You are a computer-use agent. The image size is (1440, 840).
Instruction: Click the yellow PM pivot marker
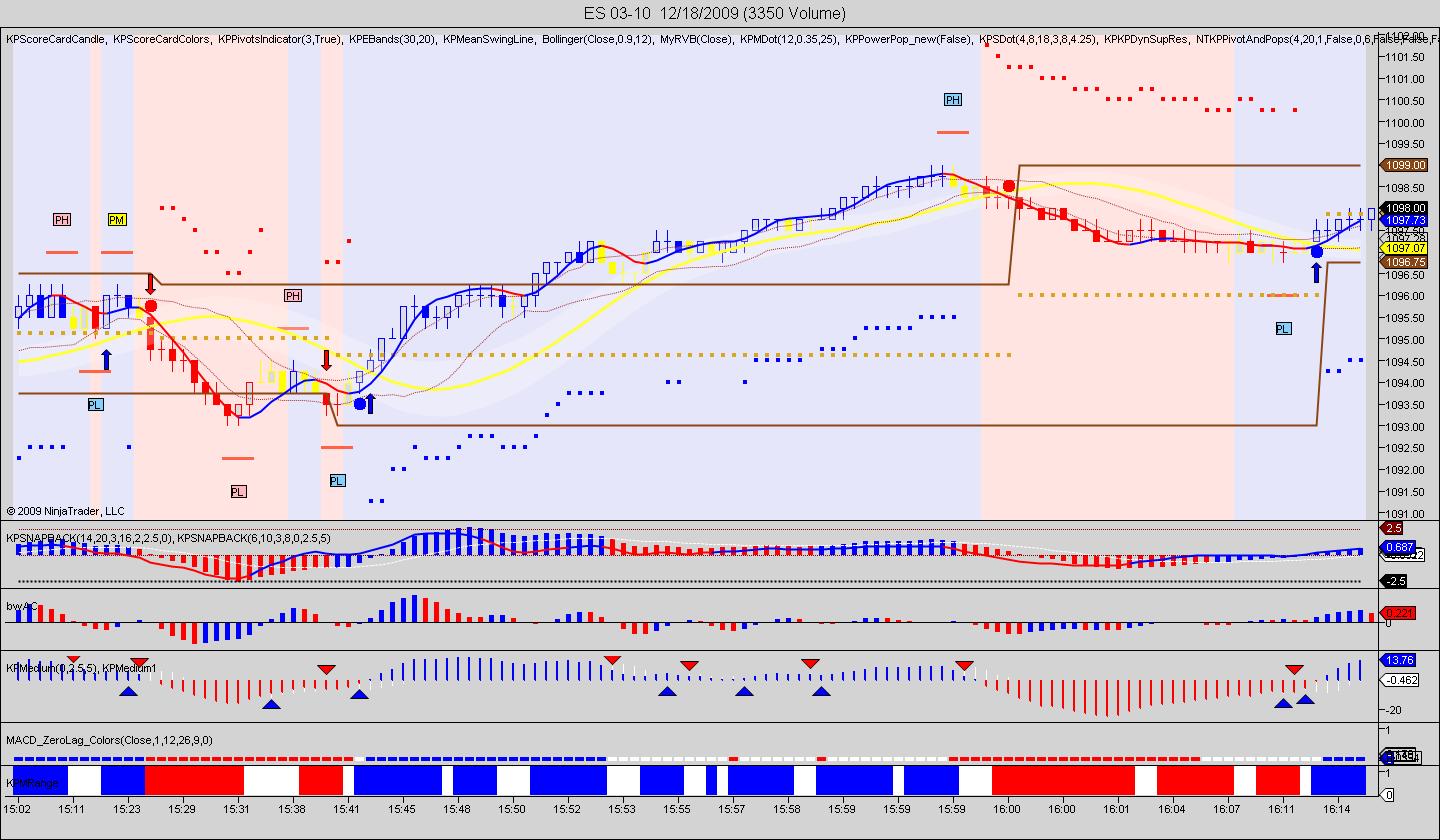[x=117, y=220]
